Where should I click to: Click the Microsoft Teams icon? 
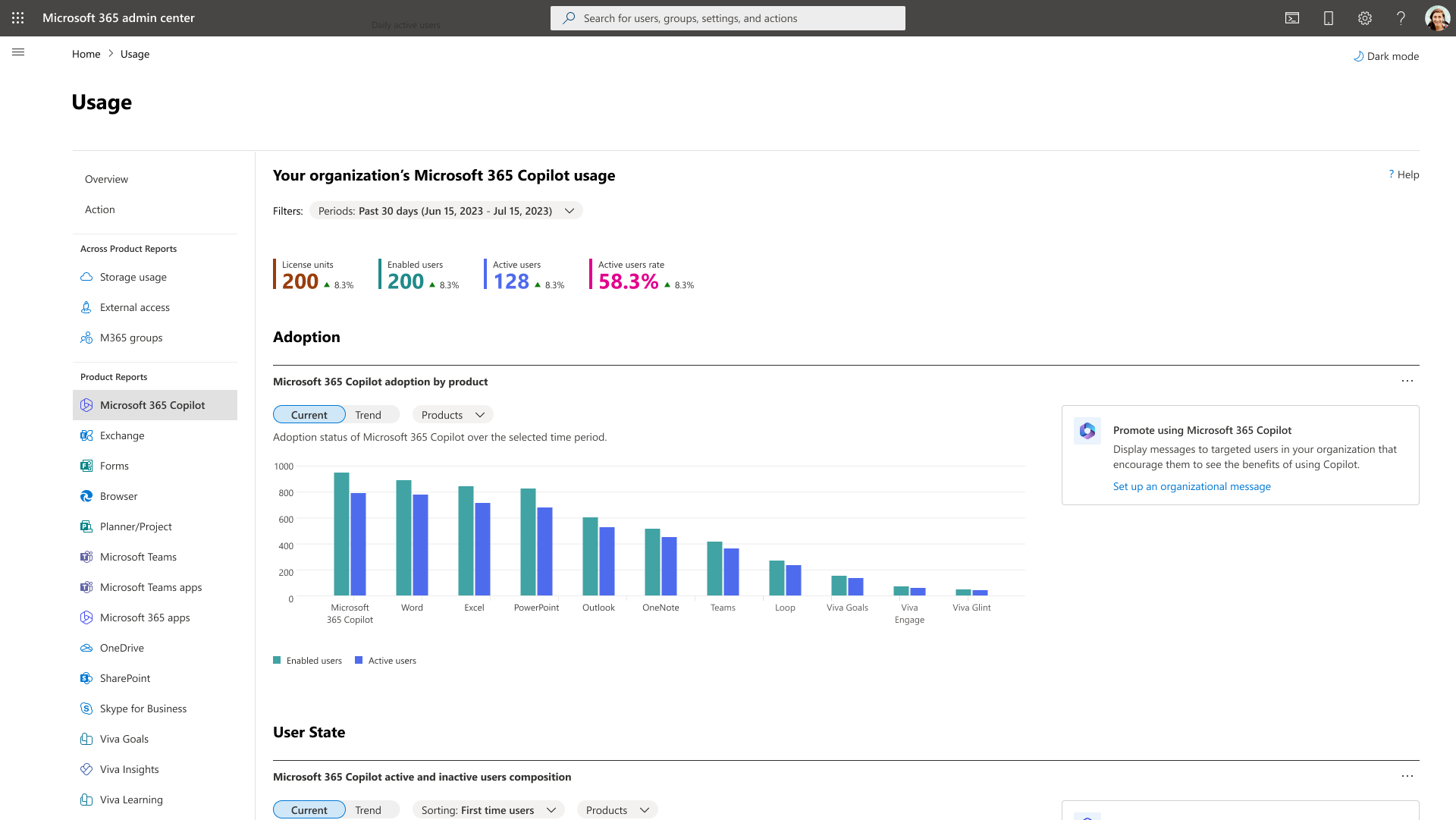coord(86,557)
